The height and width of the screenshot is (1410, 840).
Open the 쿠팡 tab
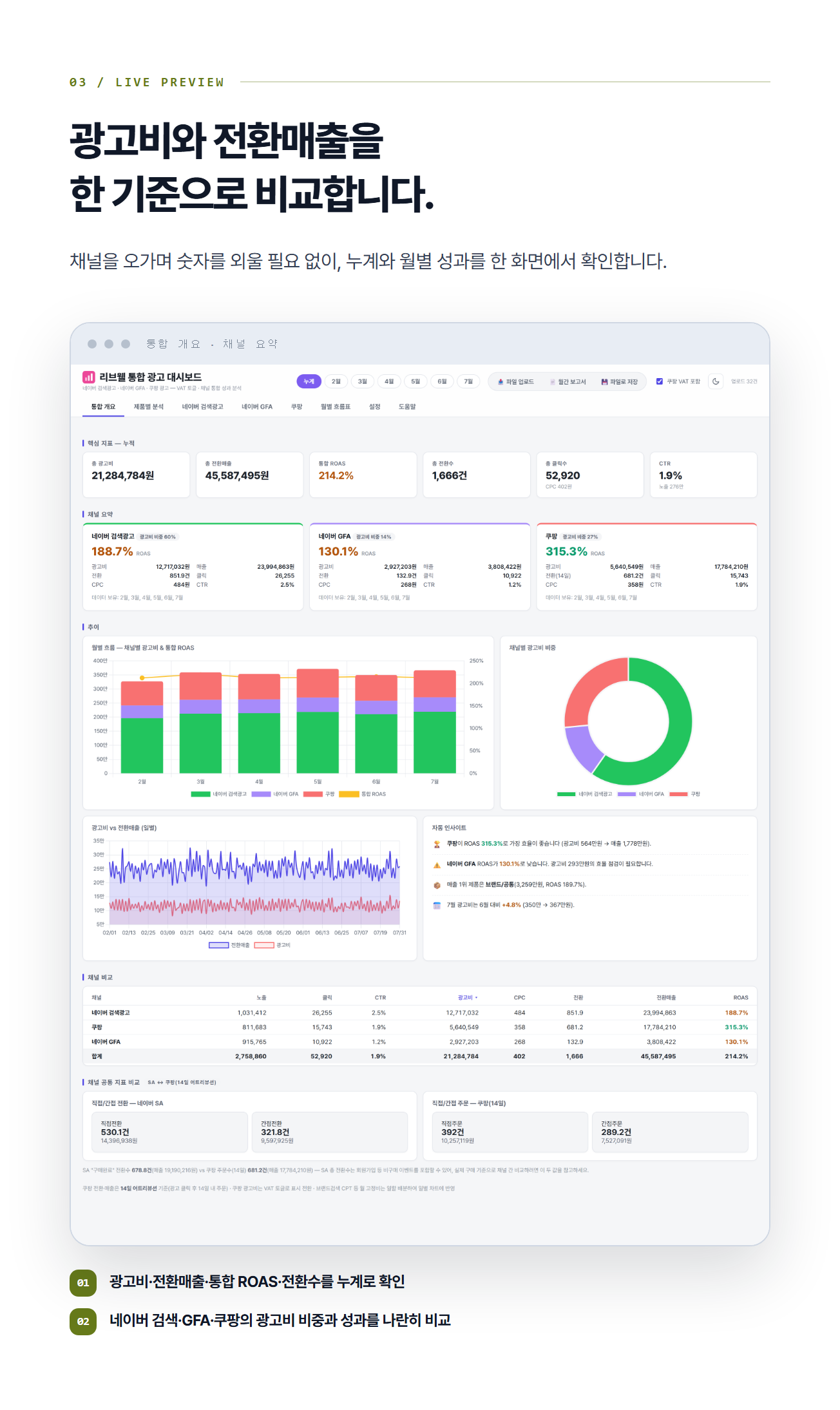click(296, 407)
